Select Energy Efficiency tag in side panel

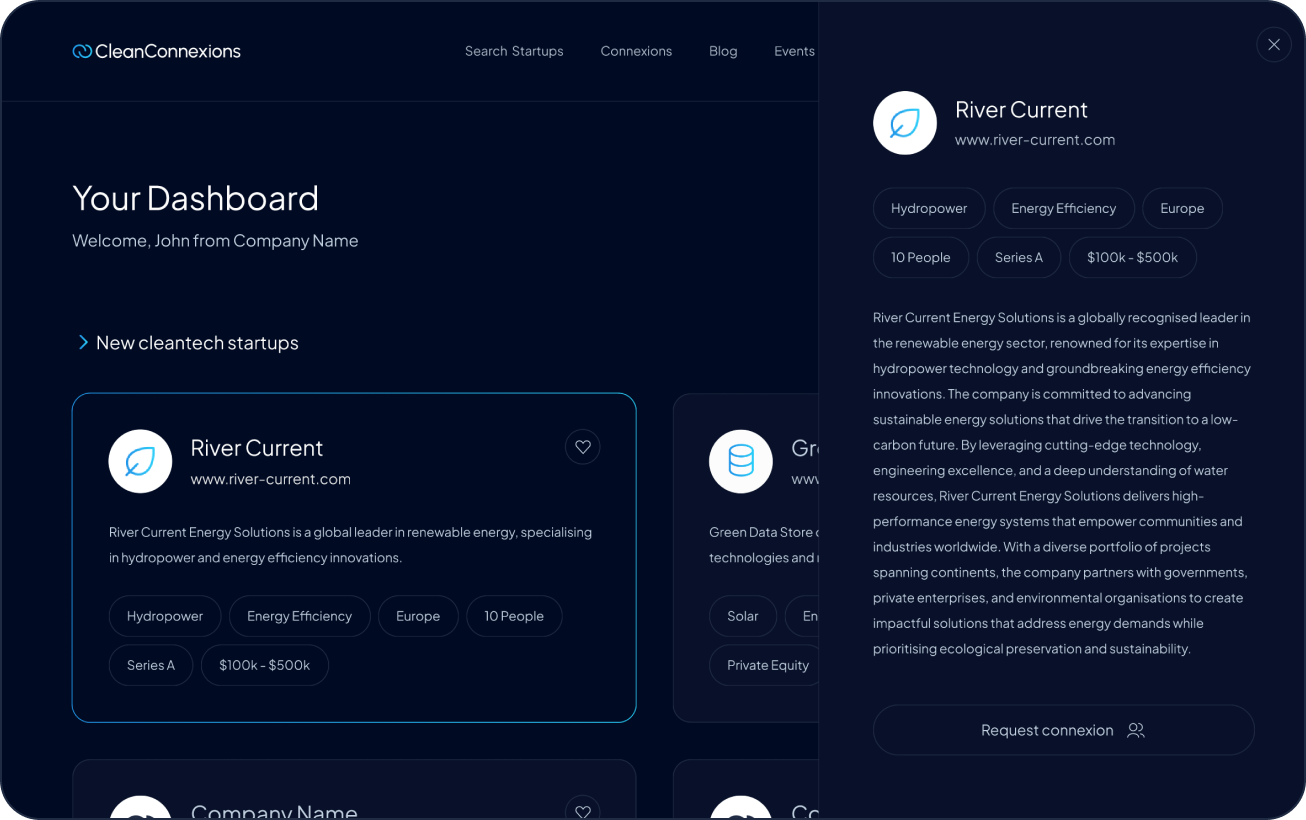tap(1064, 208)
